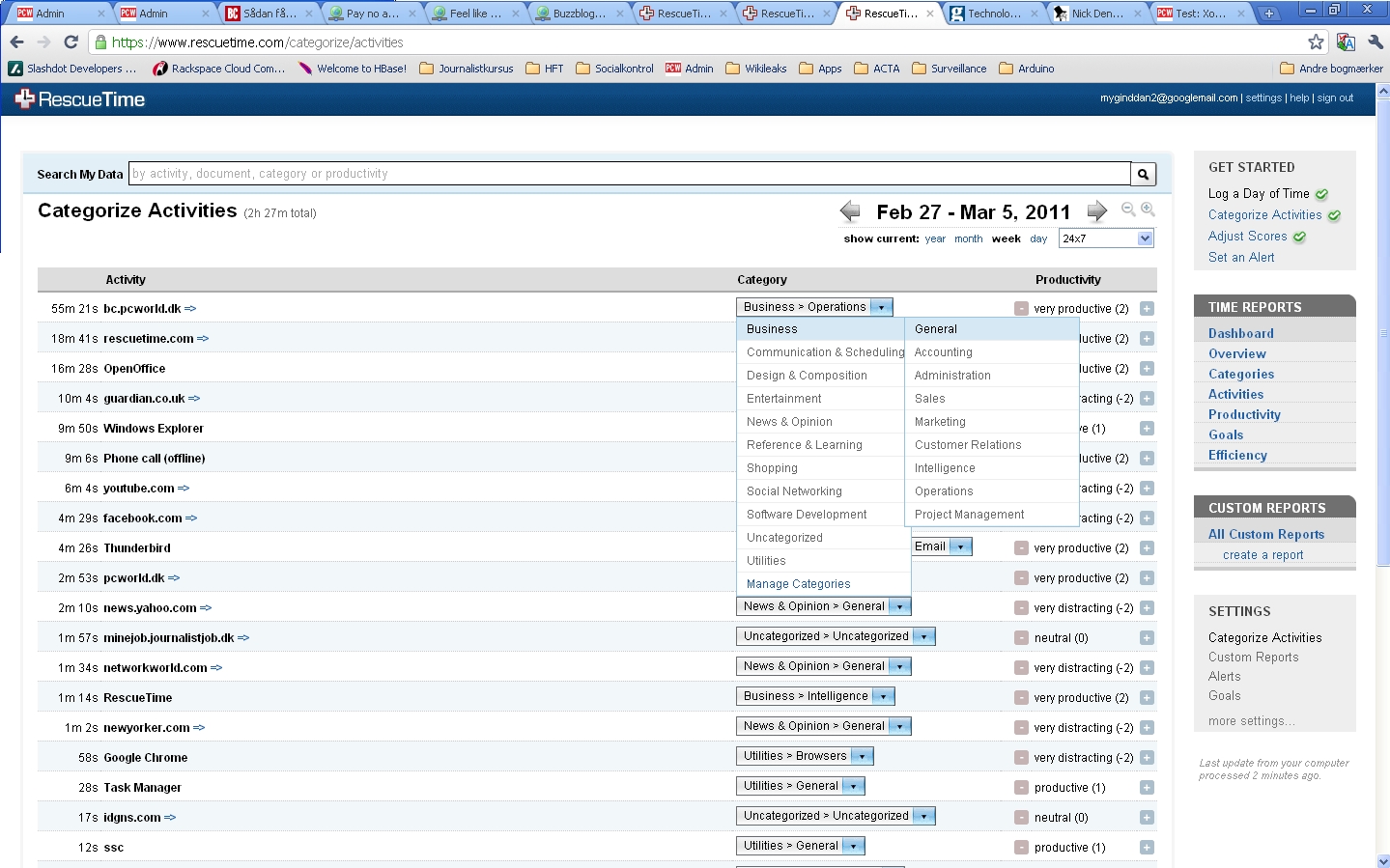Open the Dashboard time report

point(1240,333)
